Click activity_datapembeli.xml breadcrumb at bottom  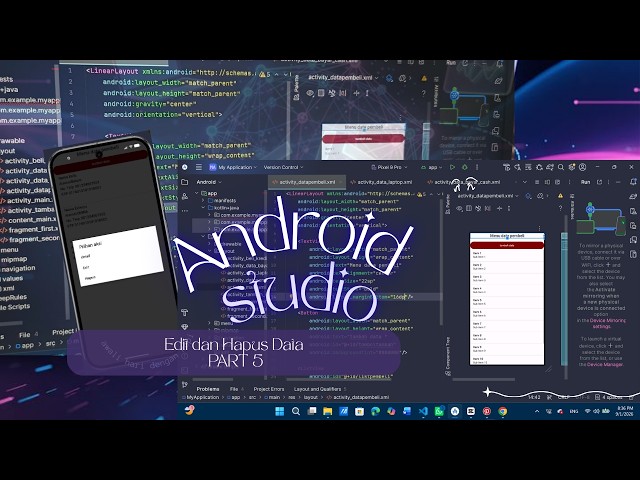(x=358, y=397)
